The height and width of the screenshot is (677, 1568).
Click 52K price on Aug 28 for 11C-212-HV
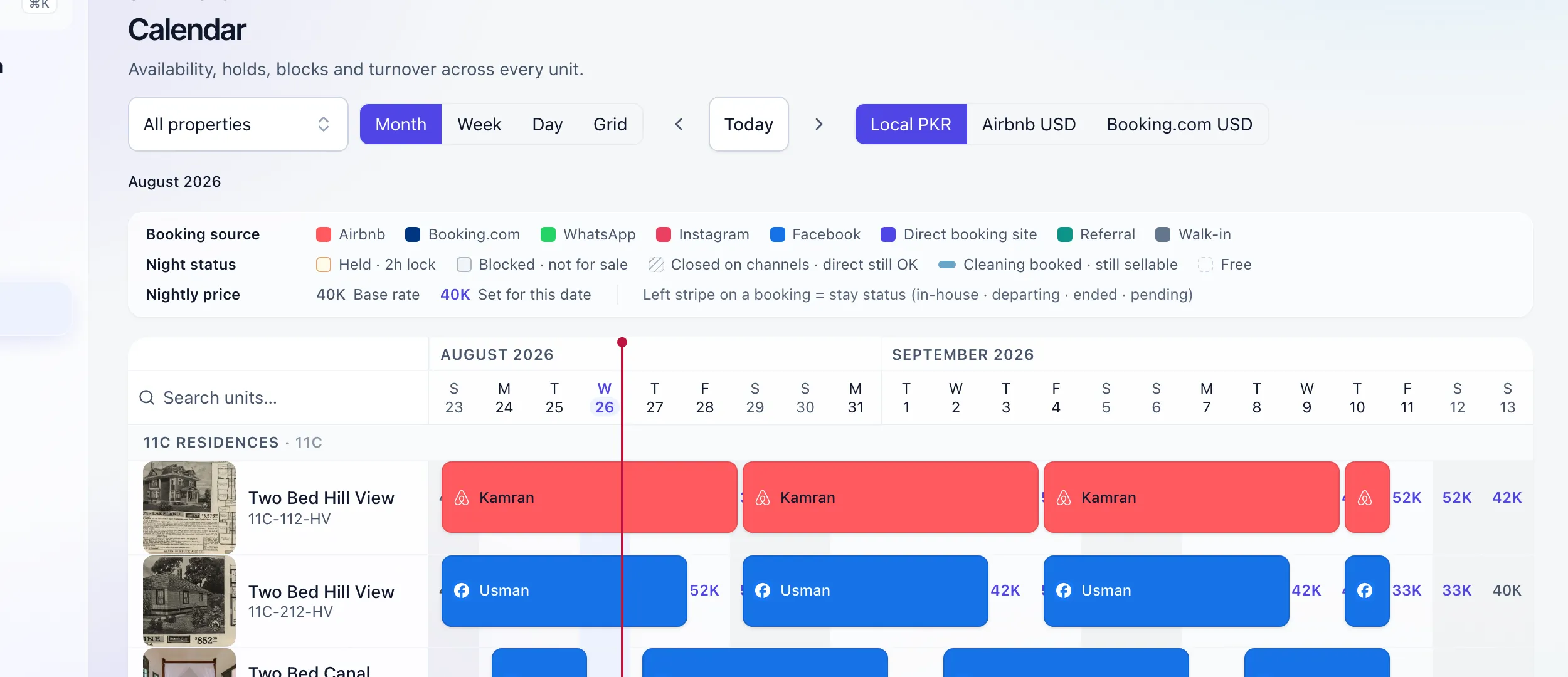(704, 590)
